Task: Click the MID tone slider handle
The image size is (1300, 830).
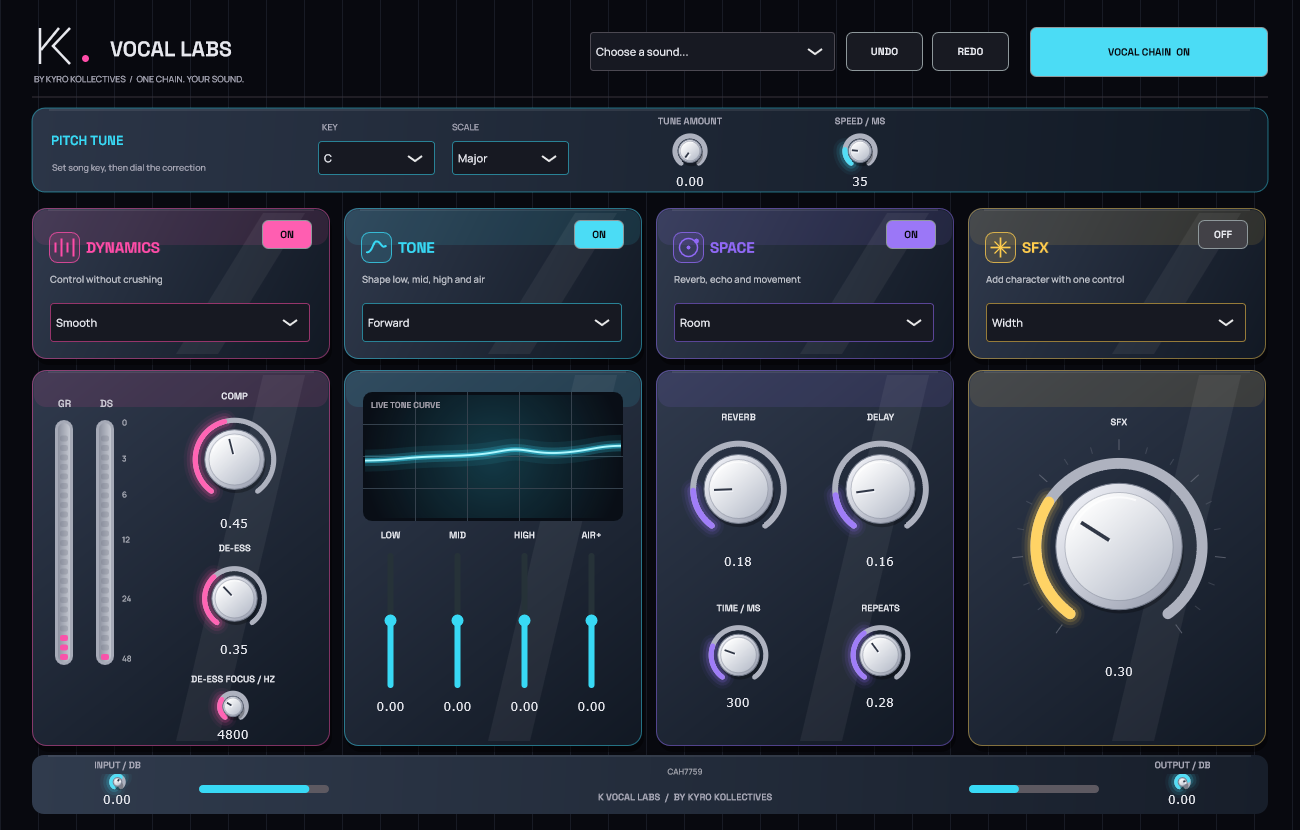Action: [457, 621]
